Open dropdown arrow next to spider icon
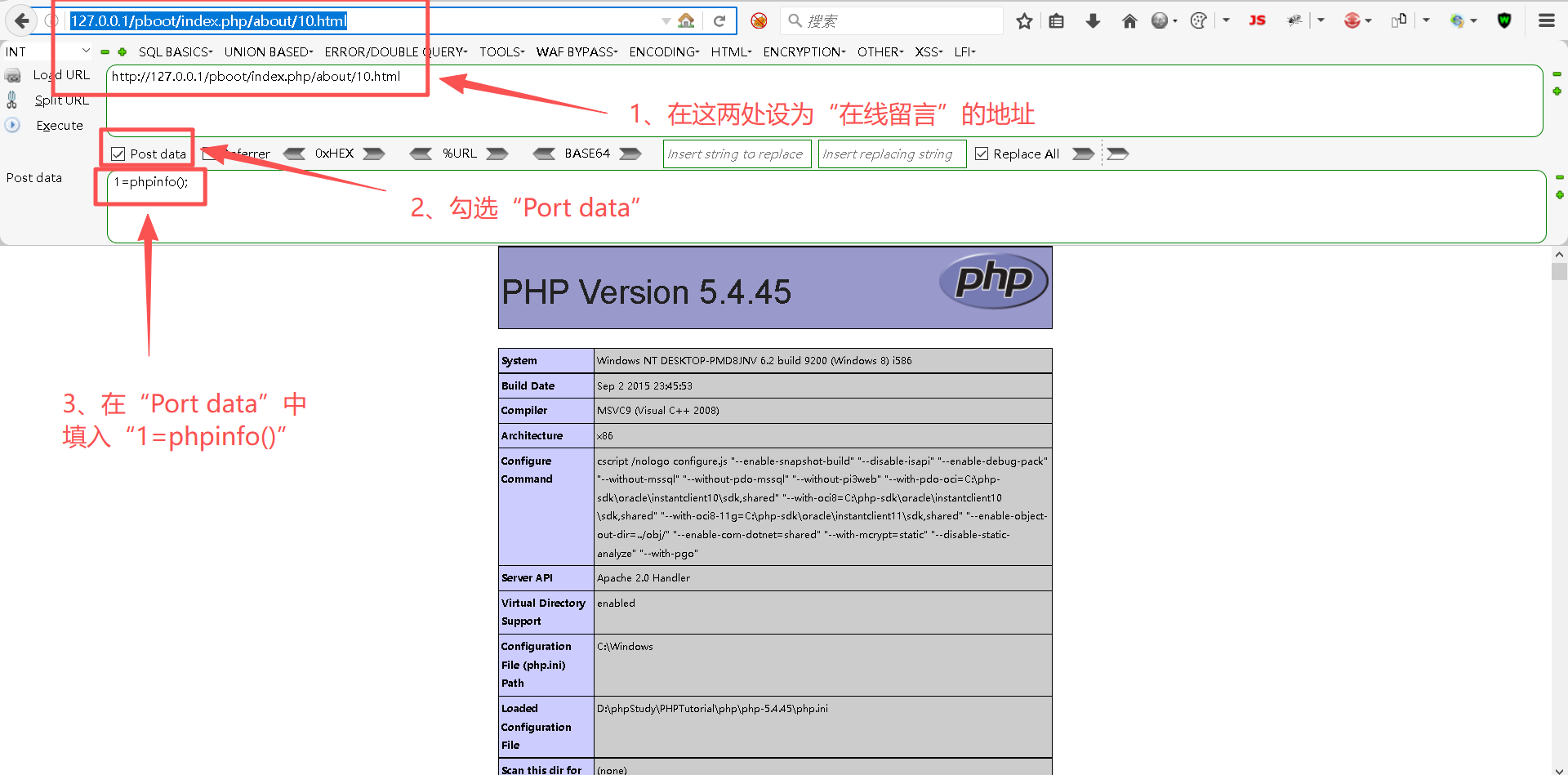This screenshot has height=775, width=1568. pyautogui.click(x=1321, y=20)
